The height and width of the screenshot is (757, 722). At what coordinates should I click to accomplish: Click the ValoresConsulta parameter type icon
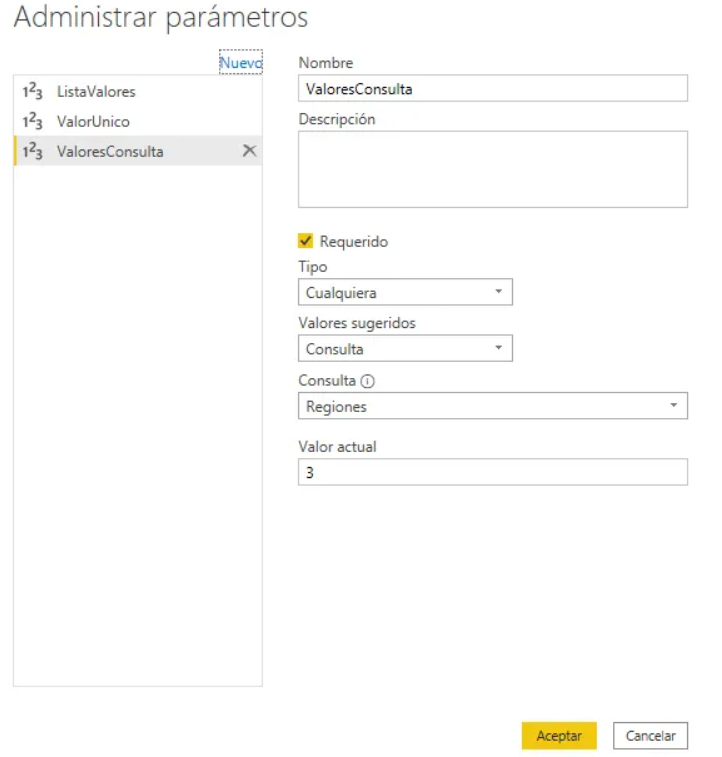[x=32, y=152]
